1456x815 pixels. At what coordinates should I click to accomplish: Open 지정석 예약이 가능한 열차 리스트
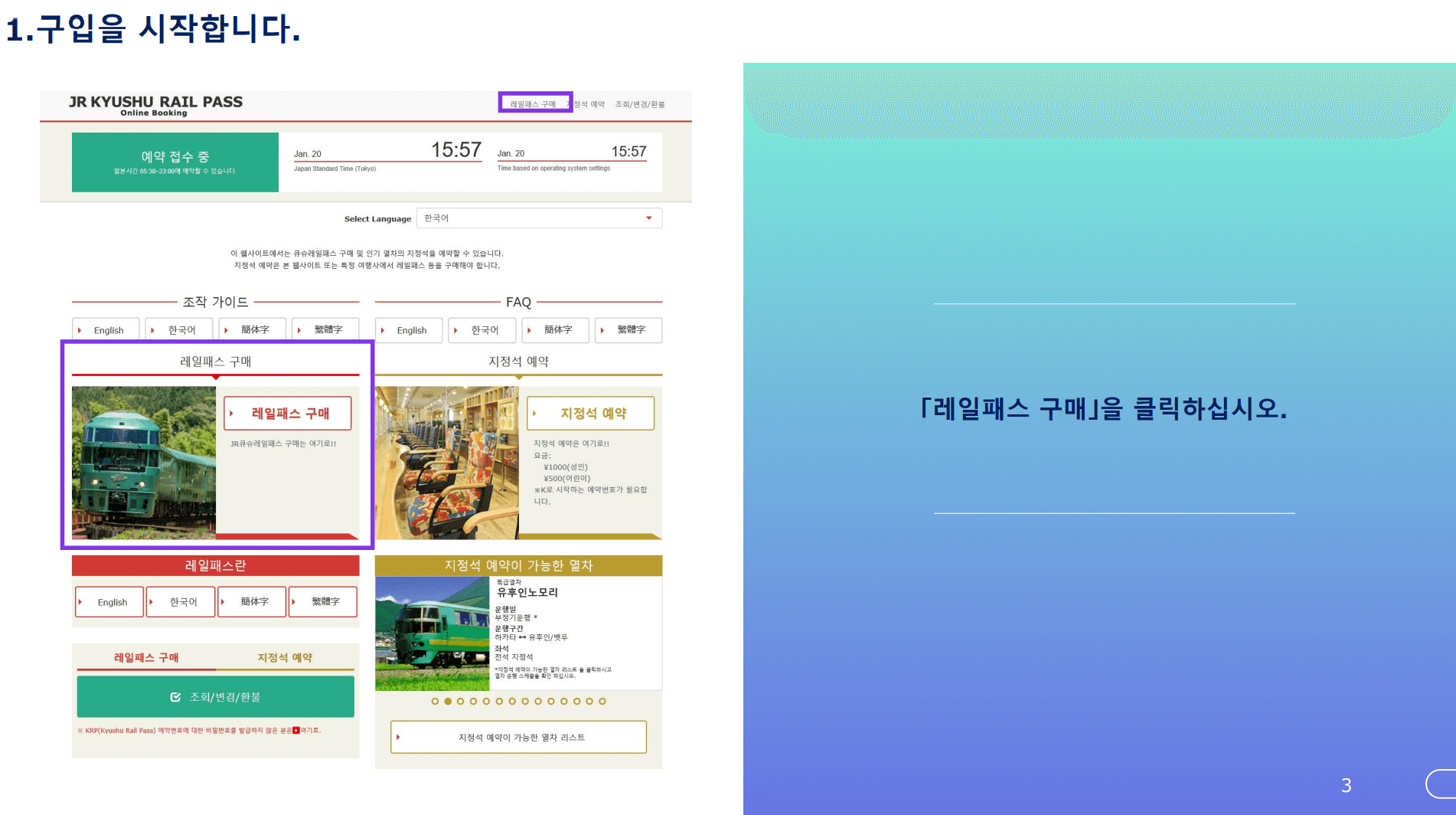tap(519, 737)
